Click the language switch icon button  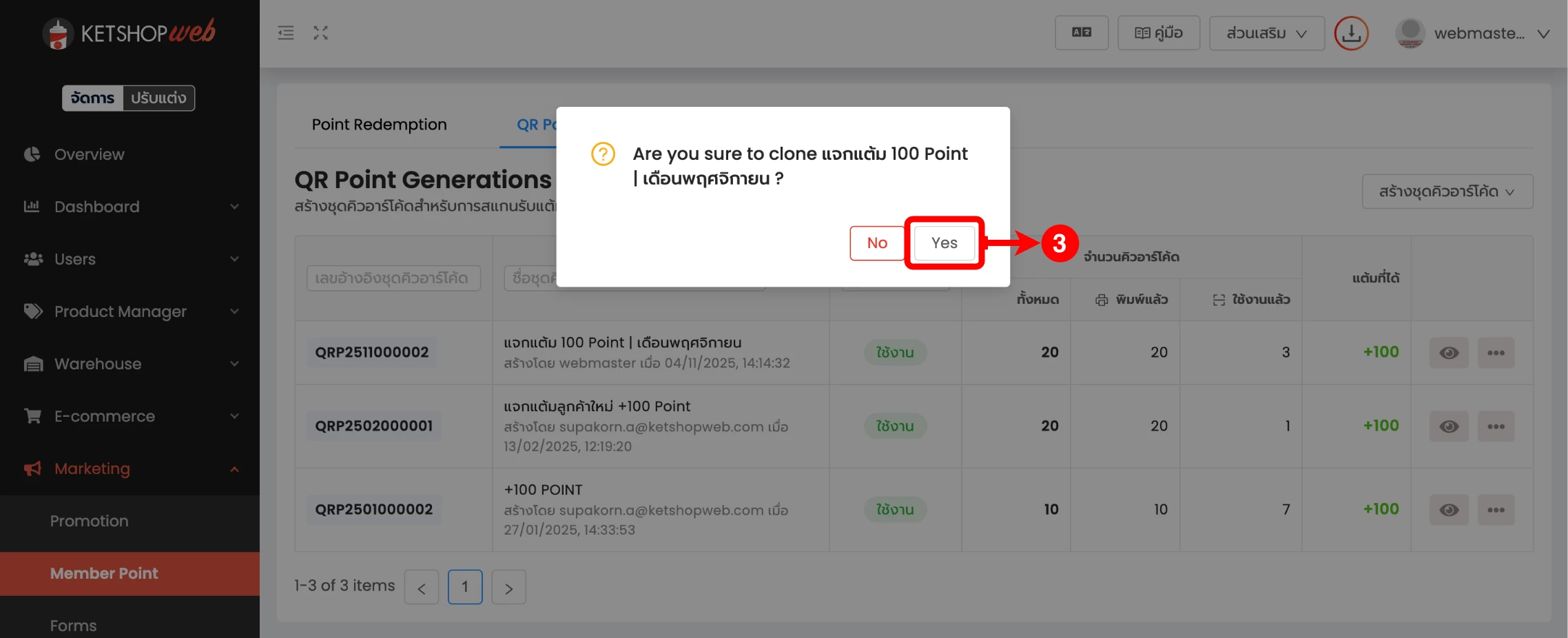coord(1081,33)
